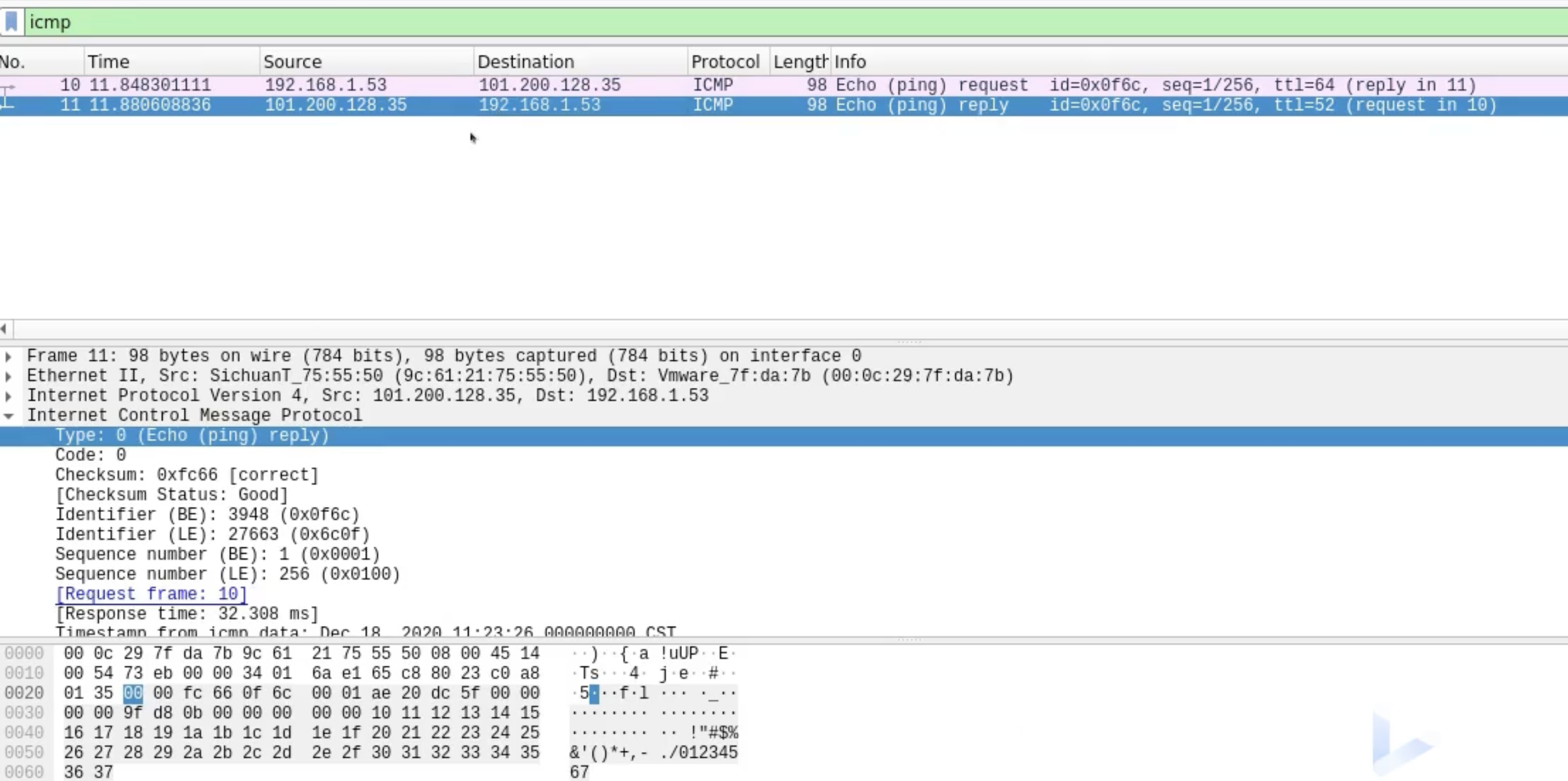Click the Protocol column header
1568x781 pixels.
pyautogui.click(x=729, y=62)
